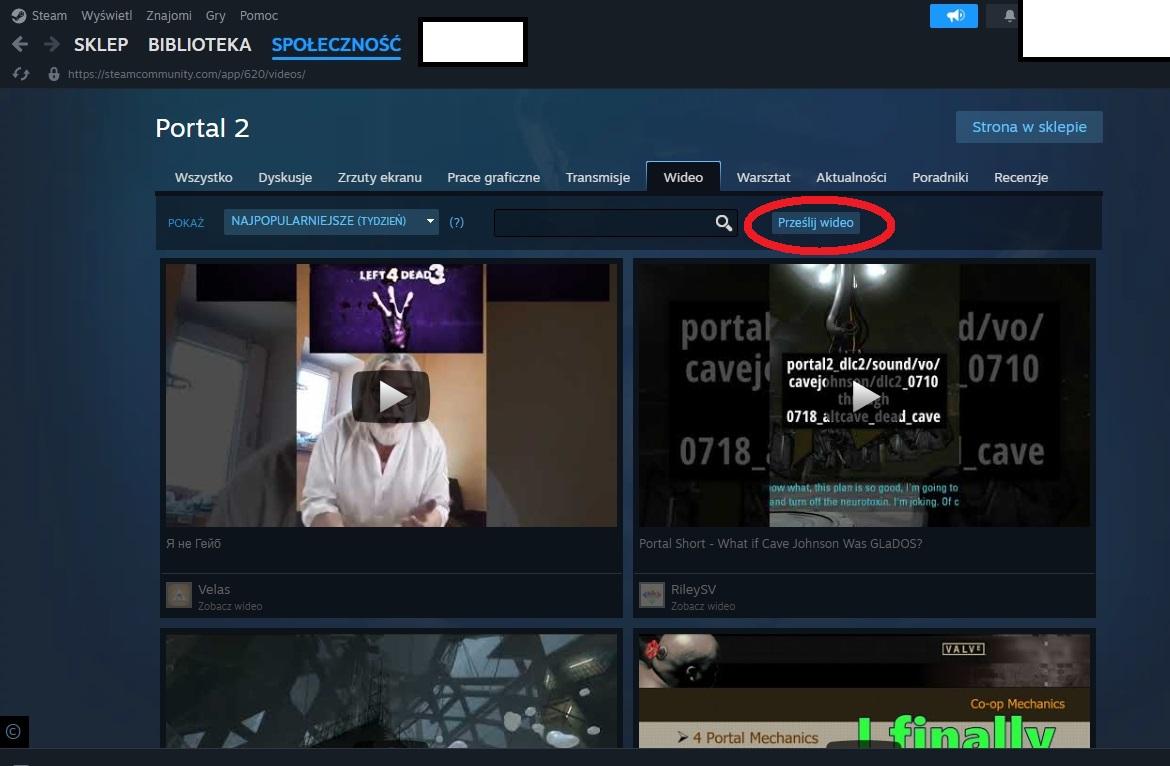
Task: Switch to the Dyskusje tab
Action: pos(285,178)
